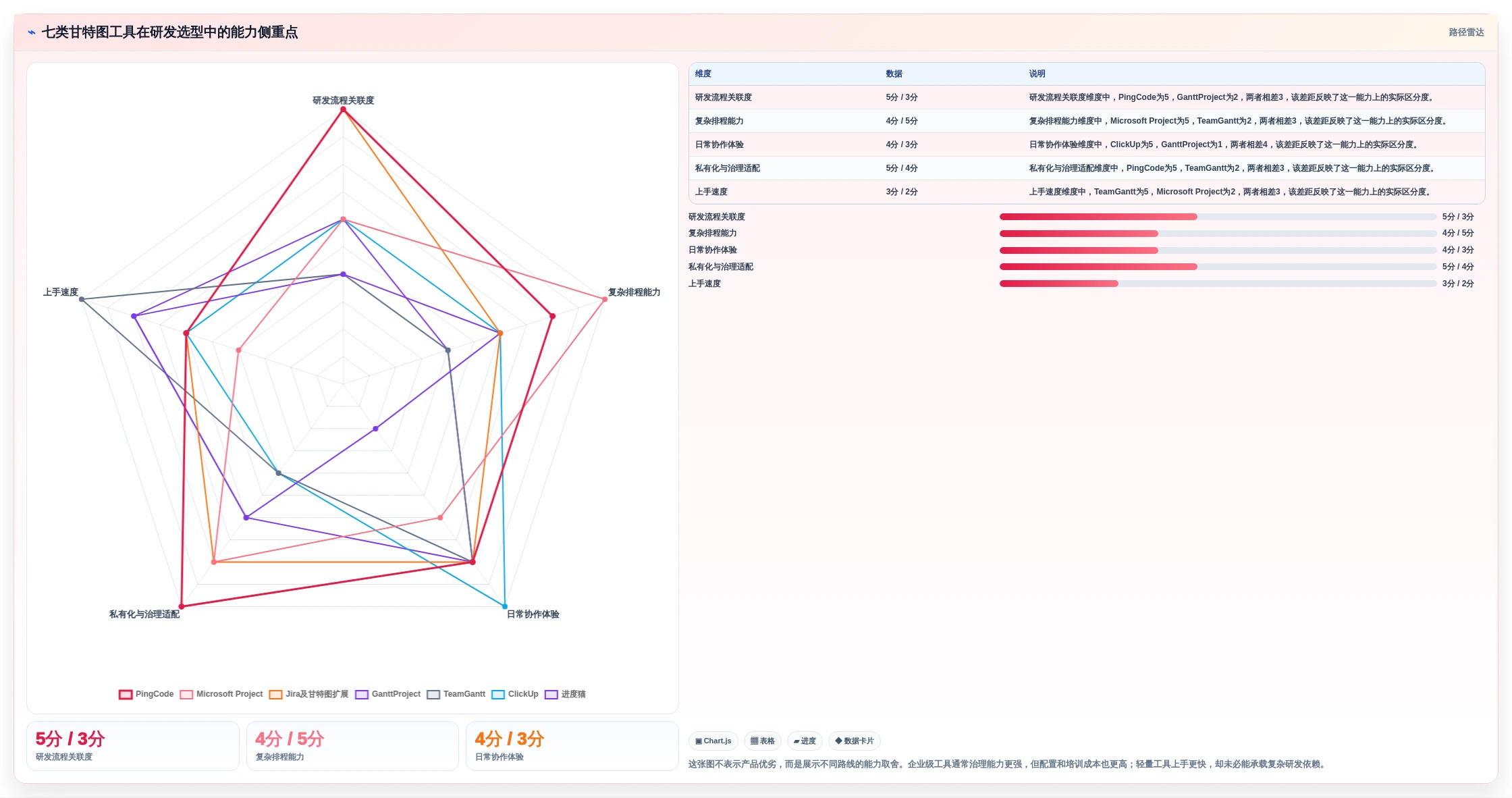Screen dimensions: 1512x798
Task: Toggle the 进度猫 legend label
Action: click(573, 694)
